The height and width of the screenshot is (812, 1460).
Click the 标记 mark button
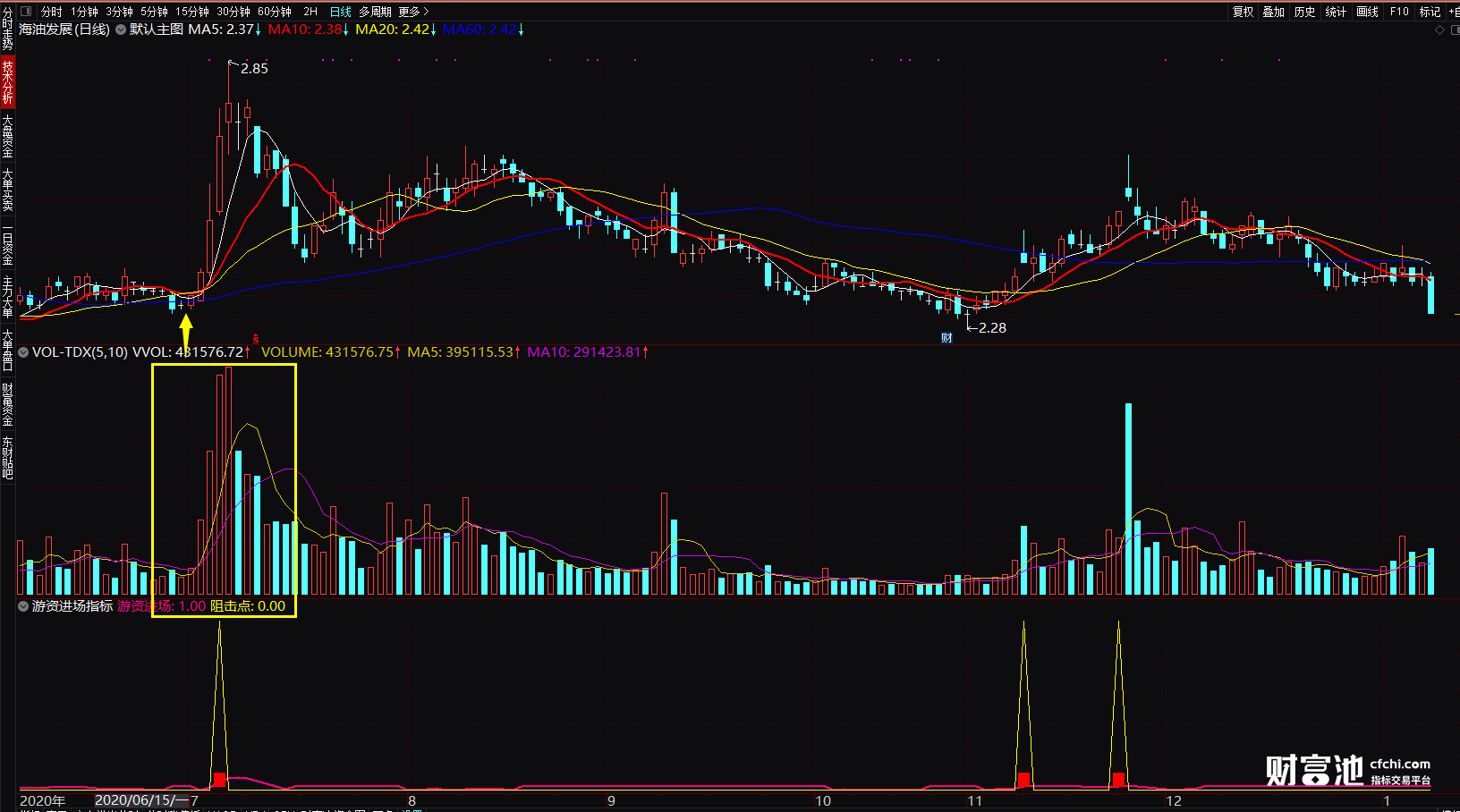pos(1430,12)
